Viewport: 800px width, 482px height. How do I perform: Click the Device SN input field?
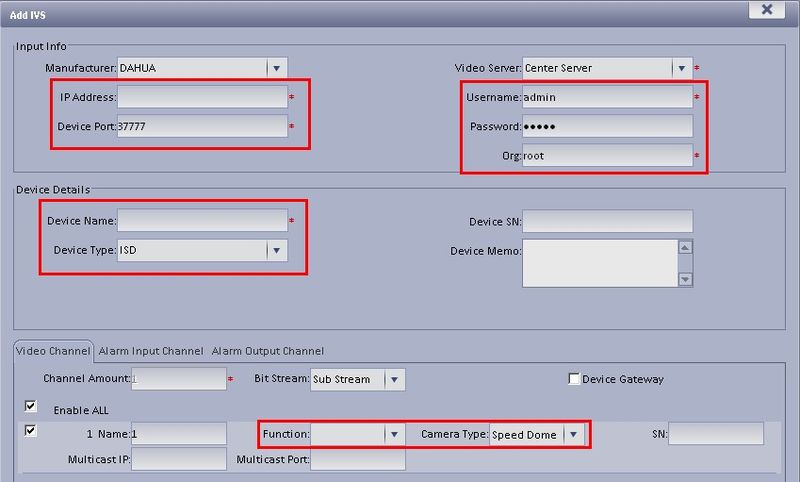coord(607,221)
